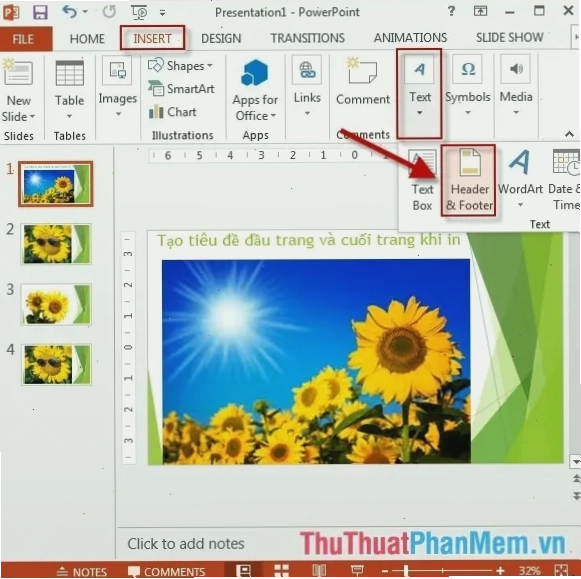This screenshot has width=581, height=579.
Task: Click vertical scrollbar down arrow
Action: click(x=575, y=462)
